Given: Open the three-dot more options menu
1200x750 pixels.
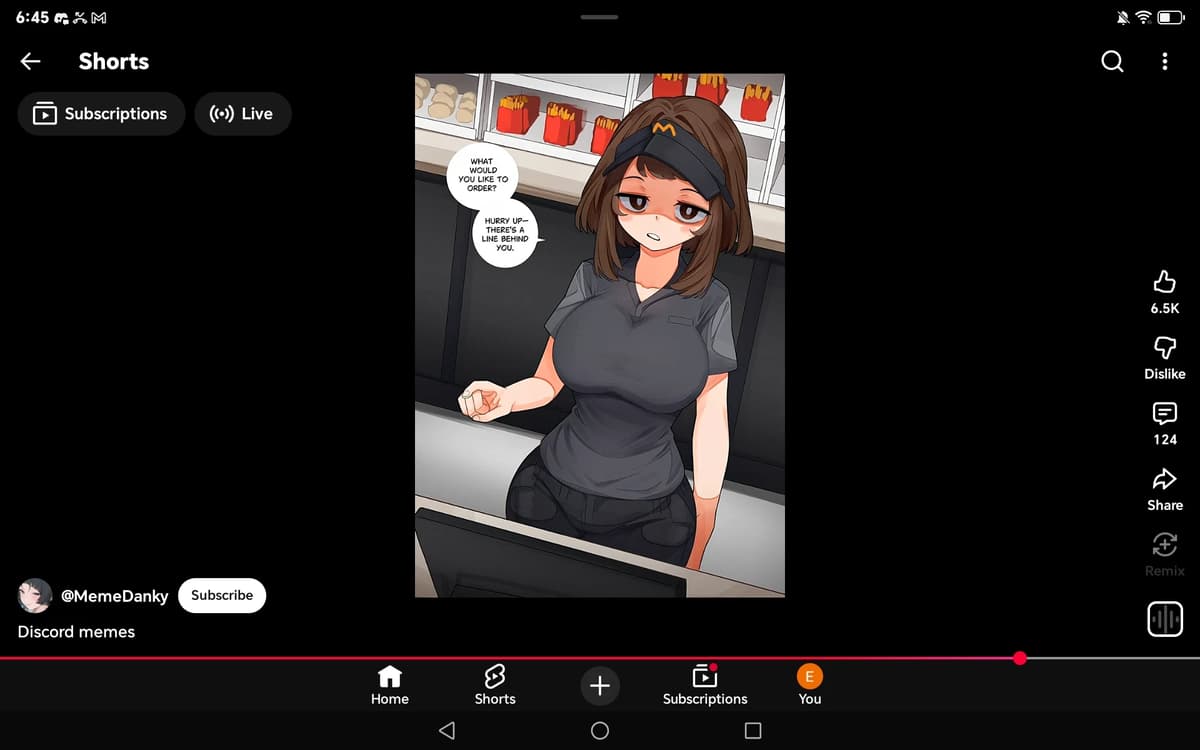Looking at the screenshot, I should (x=1165, y=61).
